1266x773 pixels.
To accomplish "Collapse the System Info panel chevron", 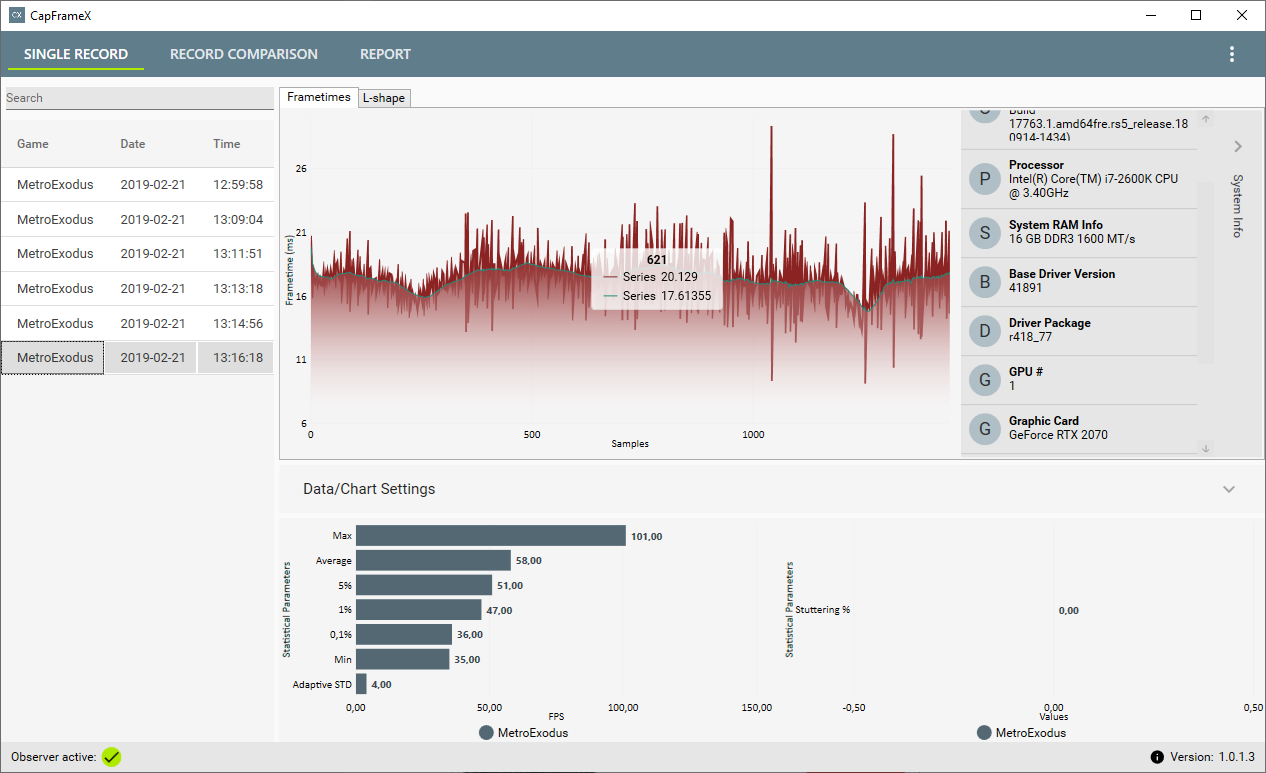I will 1238,147.
